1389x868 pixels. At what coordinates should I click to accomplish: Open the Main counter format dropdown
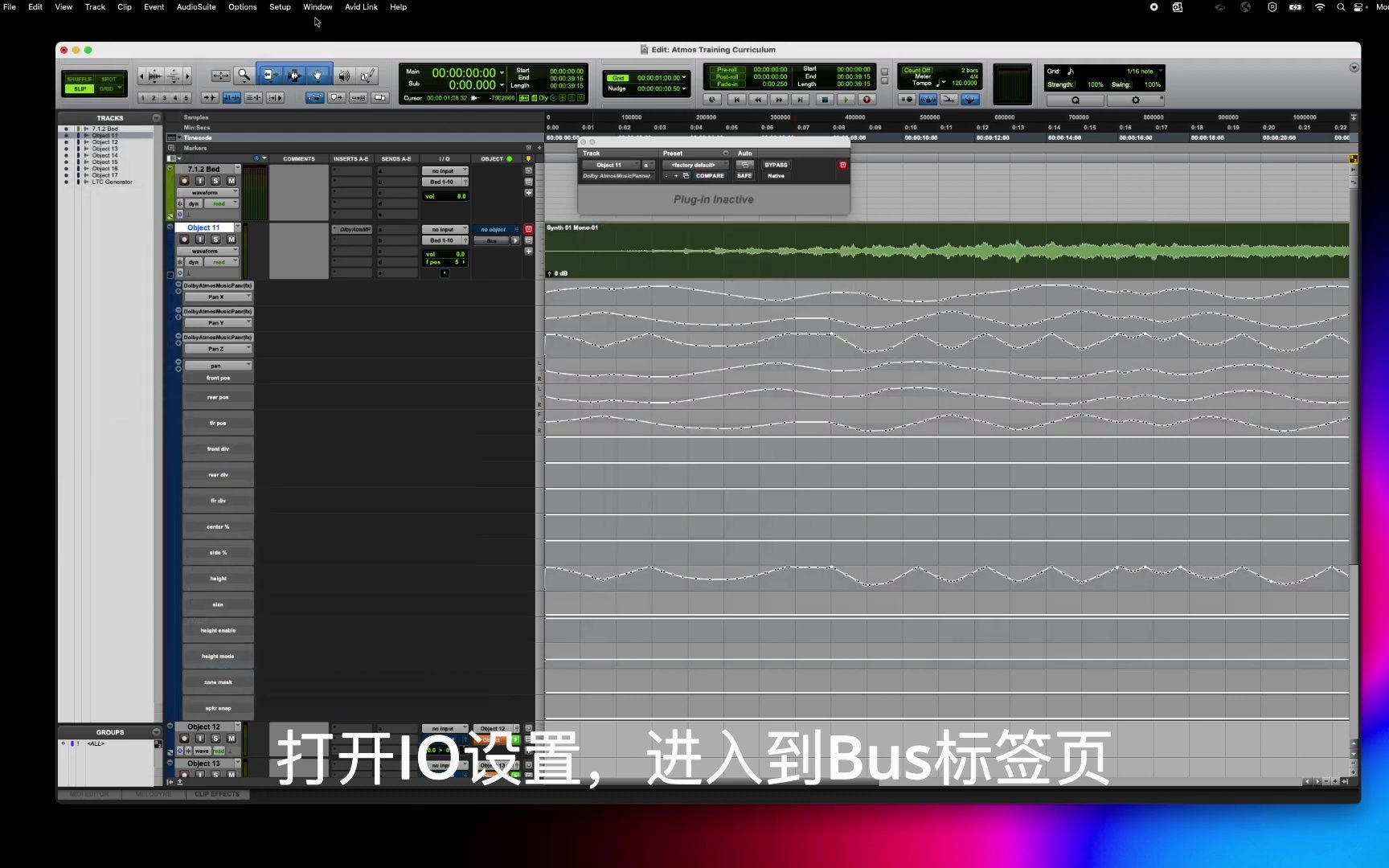click(502, 73)
